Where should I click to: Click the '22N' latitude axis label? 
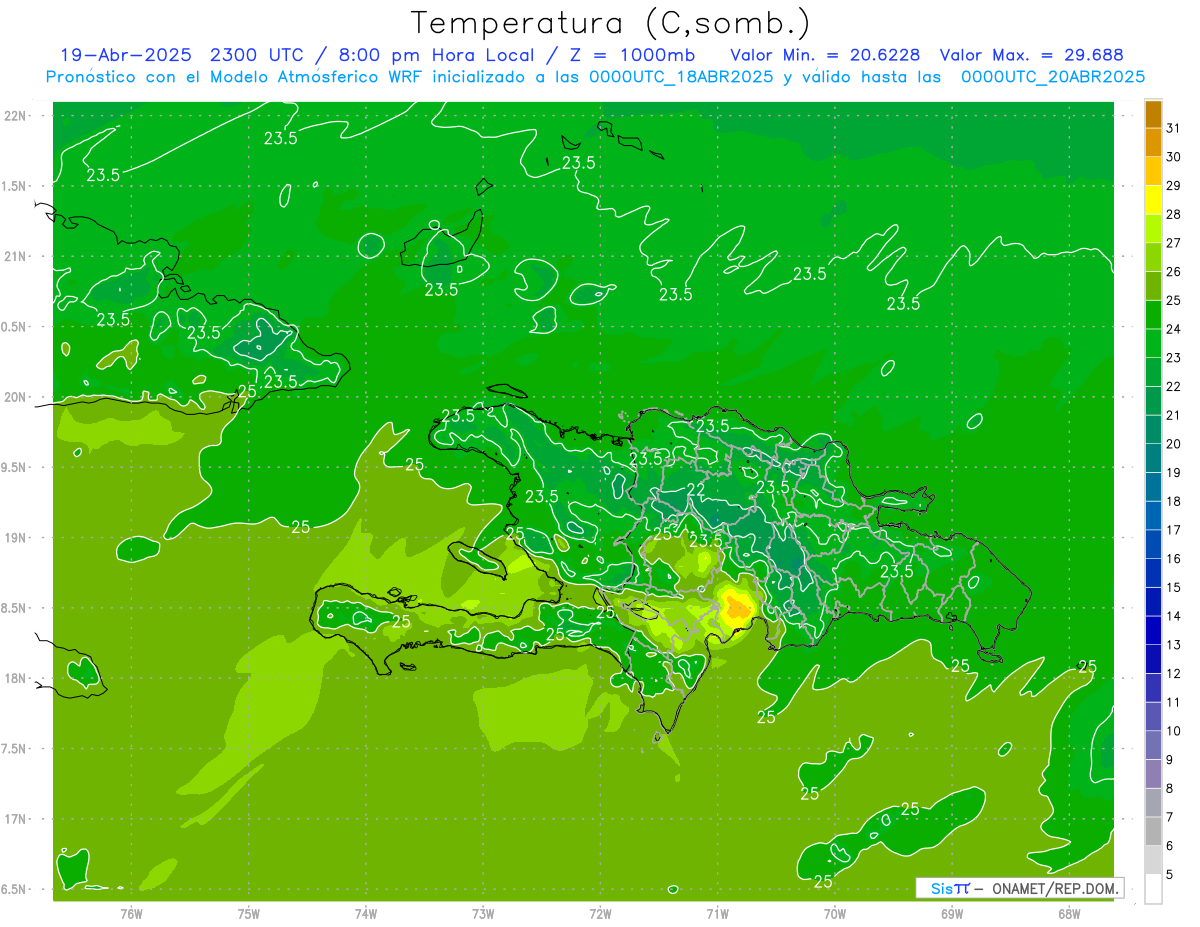click(x=15, y=116)
